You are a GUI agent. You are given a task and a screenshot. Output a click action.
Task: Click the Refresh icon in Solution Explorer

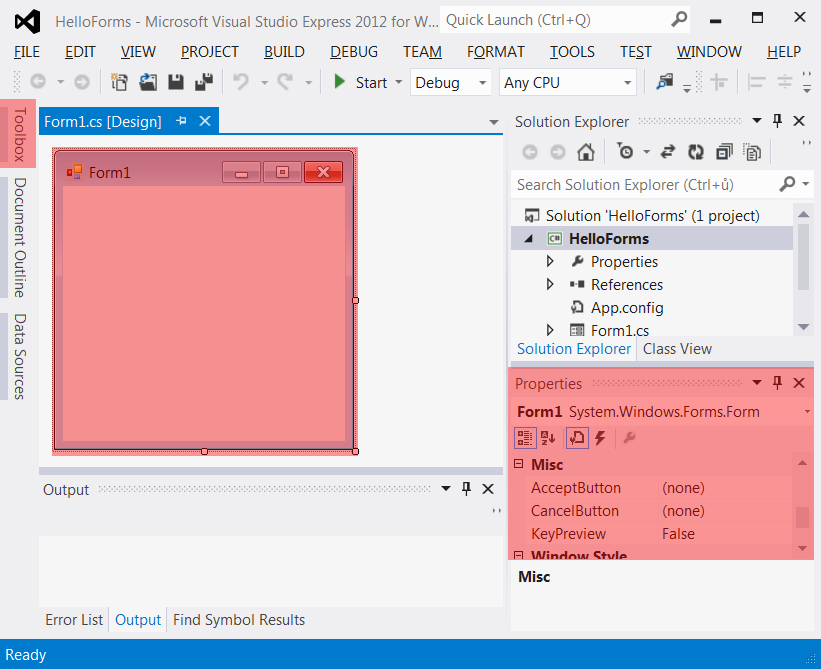point(694,152)
